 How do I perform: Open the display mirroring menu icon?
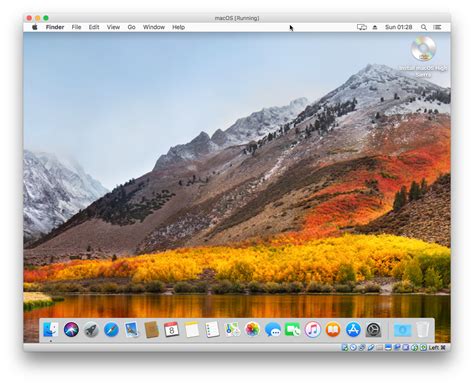coord(362,27)
